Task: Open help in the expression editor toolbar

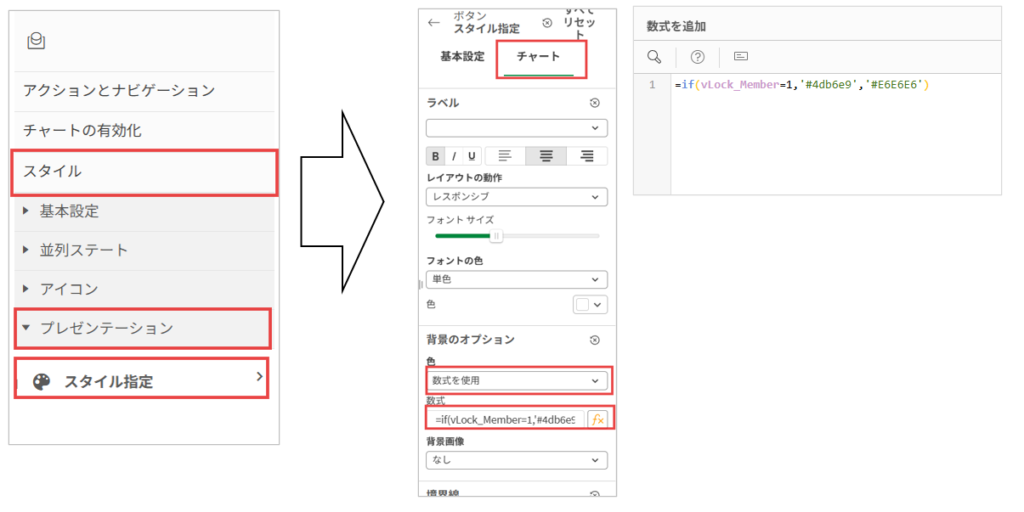Action: [x=698, y=56]
